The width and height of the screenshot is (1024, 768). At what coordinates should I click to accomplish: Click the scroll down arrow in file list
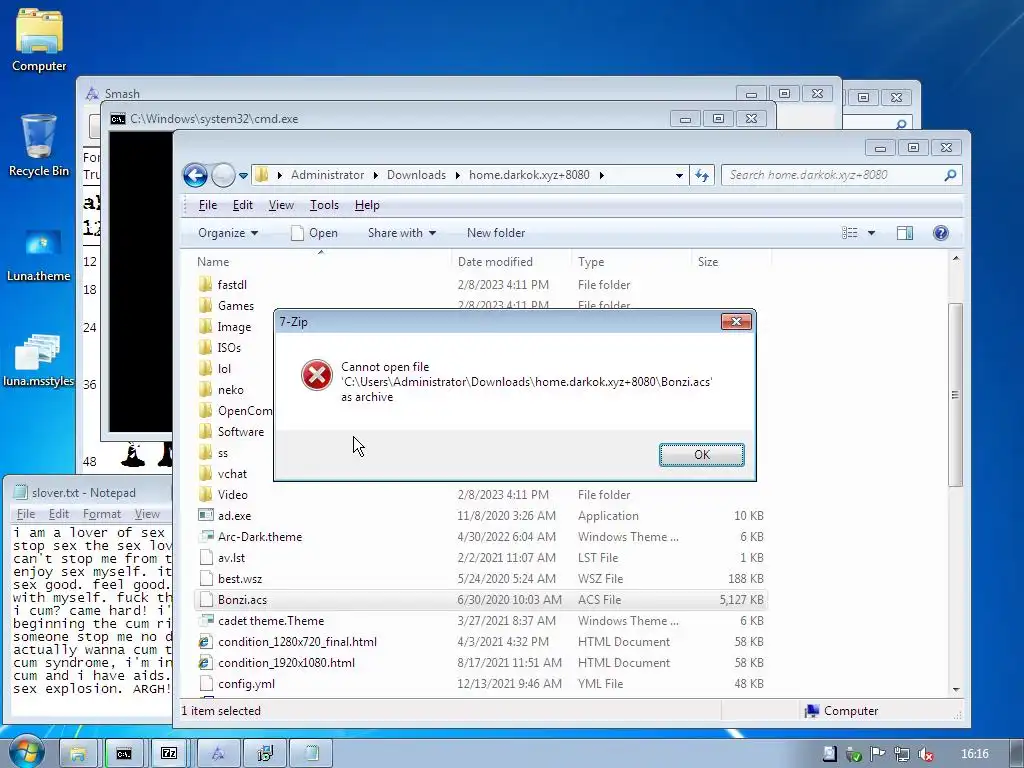tap(955, 690)
